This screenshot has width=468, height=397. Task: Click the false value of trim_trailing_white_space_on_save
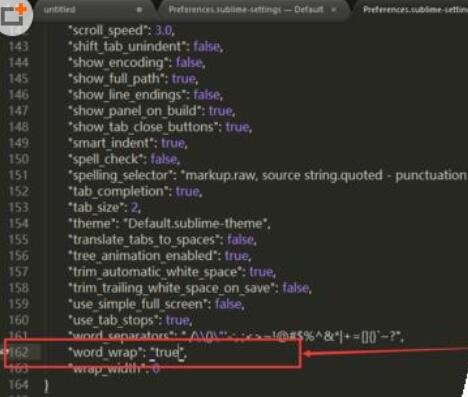(296, 288)
